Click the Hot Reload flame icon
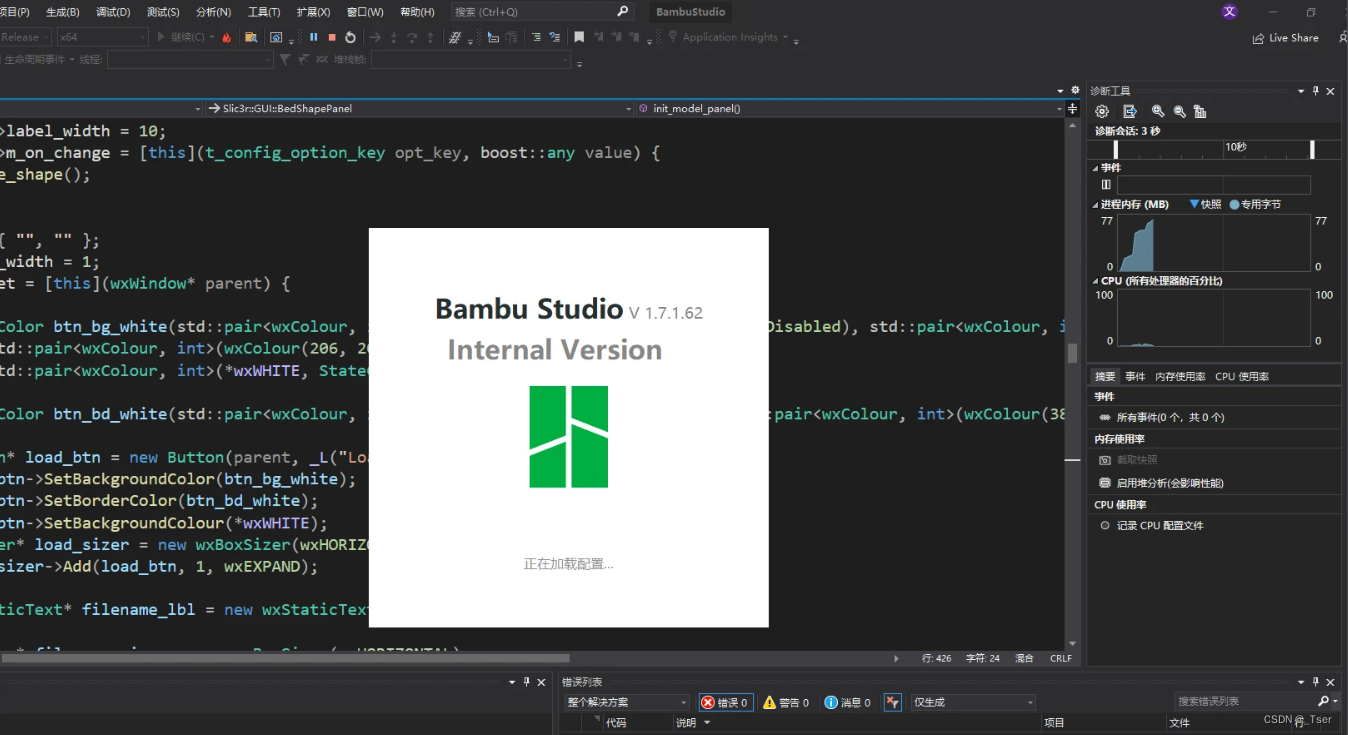This screenshot has height=735, width=1348. pos(228,36)
